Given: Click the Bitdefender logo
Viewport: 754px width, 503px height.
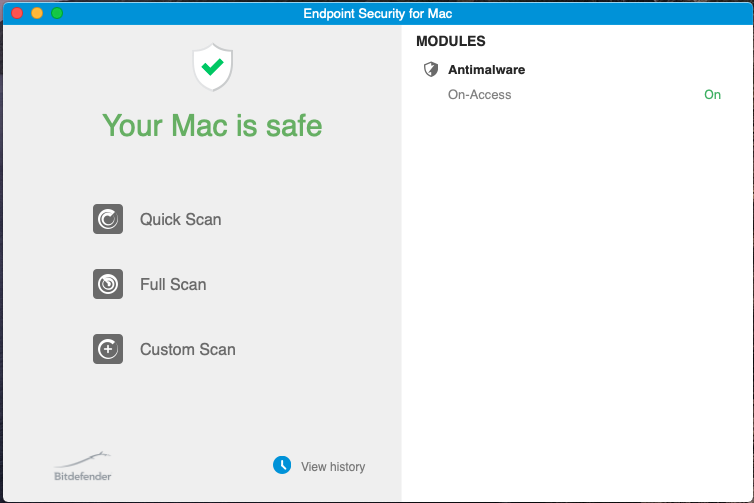Looking at the screenshot, I should coord(83,466).
